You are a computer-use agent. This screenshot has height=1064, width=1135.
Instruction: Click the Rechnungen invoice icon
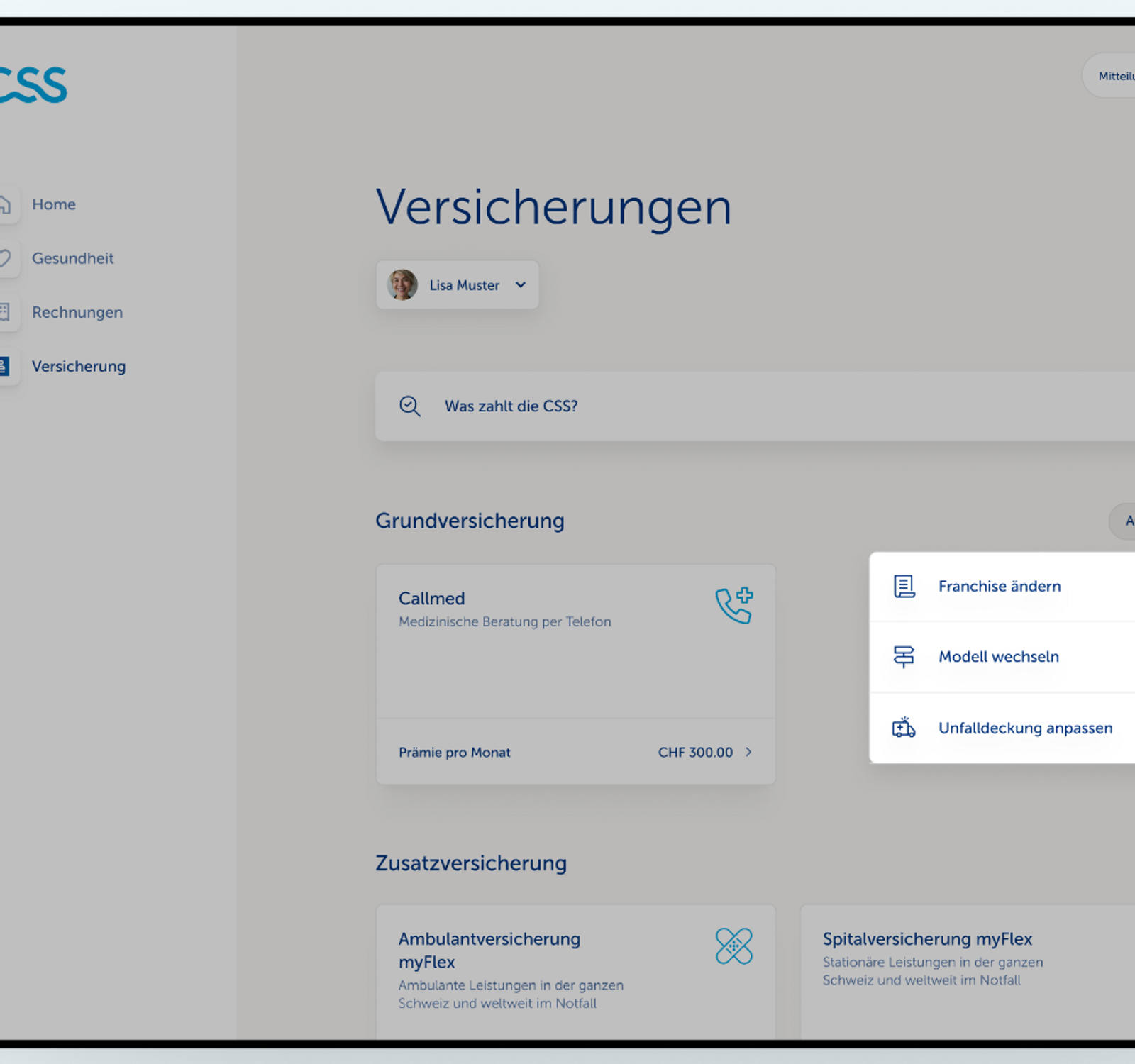tap(4, 313)
